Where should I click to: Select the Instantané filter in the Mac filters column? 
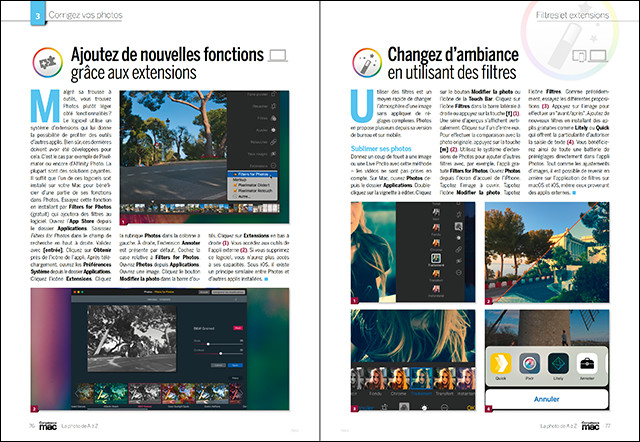click(436, 290)
